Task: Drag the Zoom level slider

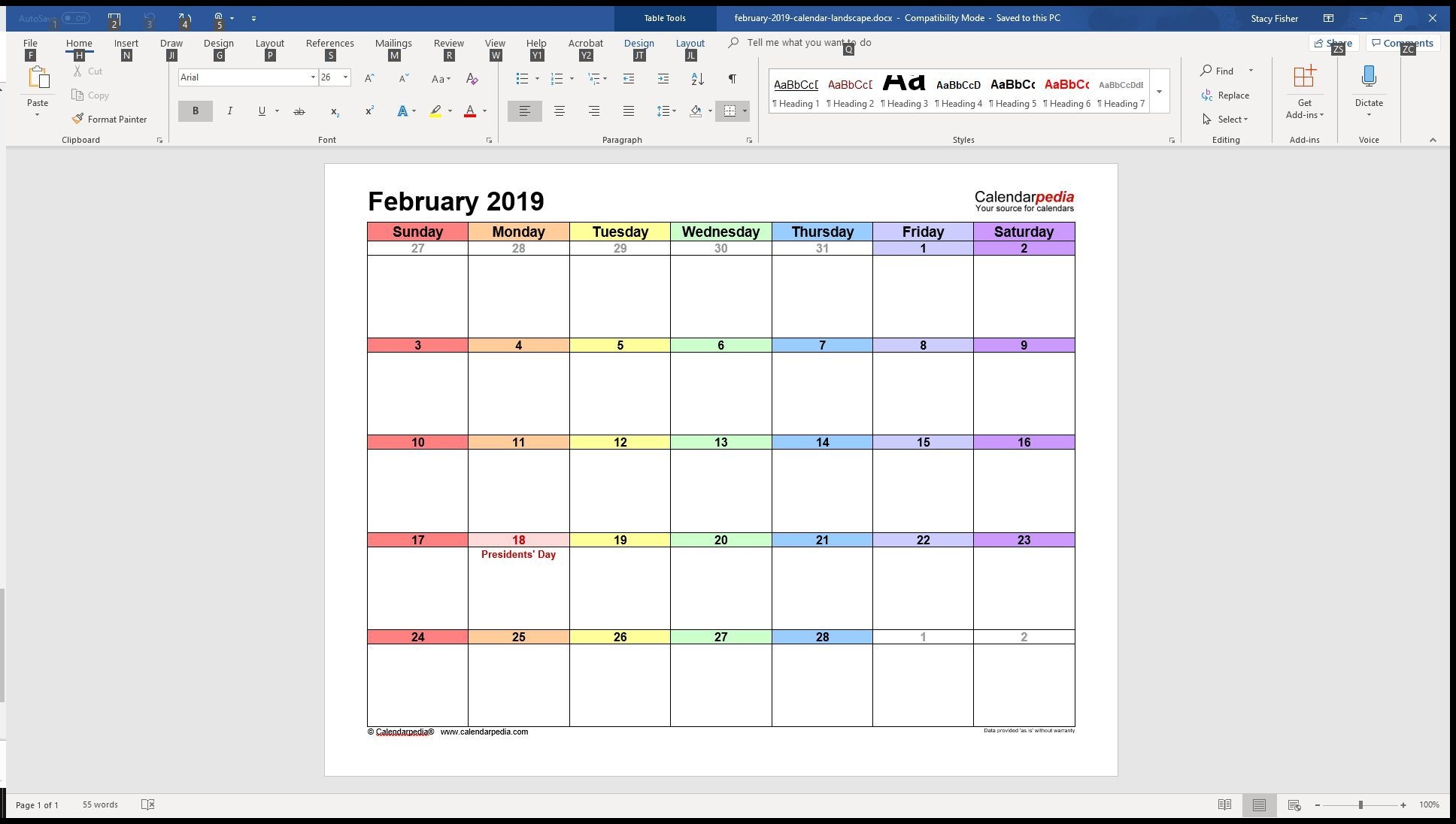Action: tap(1362, 805)
